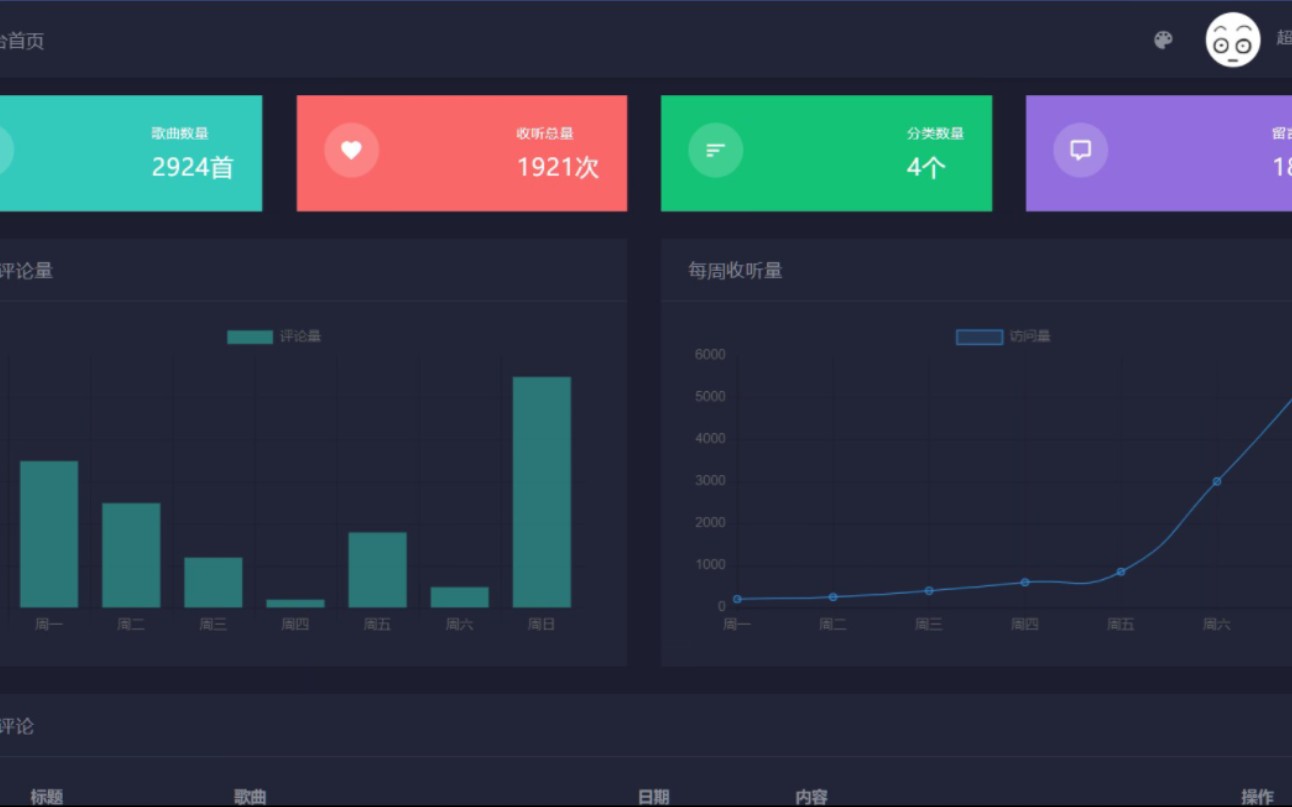The width and height of the screenshot is (1292, 807).
Task: Click the category list icon on green card
Action: pos(715,150)
